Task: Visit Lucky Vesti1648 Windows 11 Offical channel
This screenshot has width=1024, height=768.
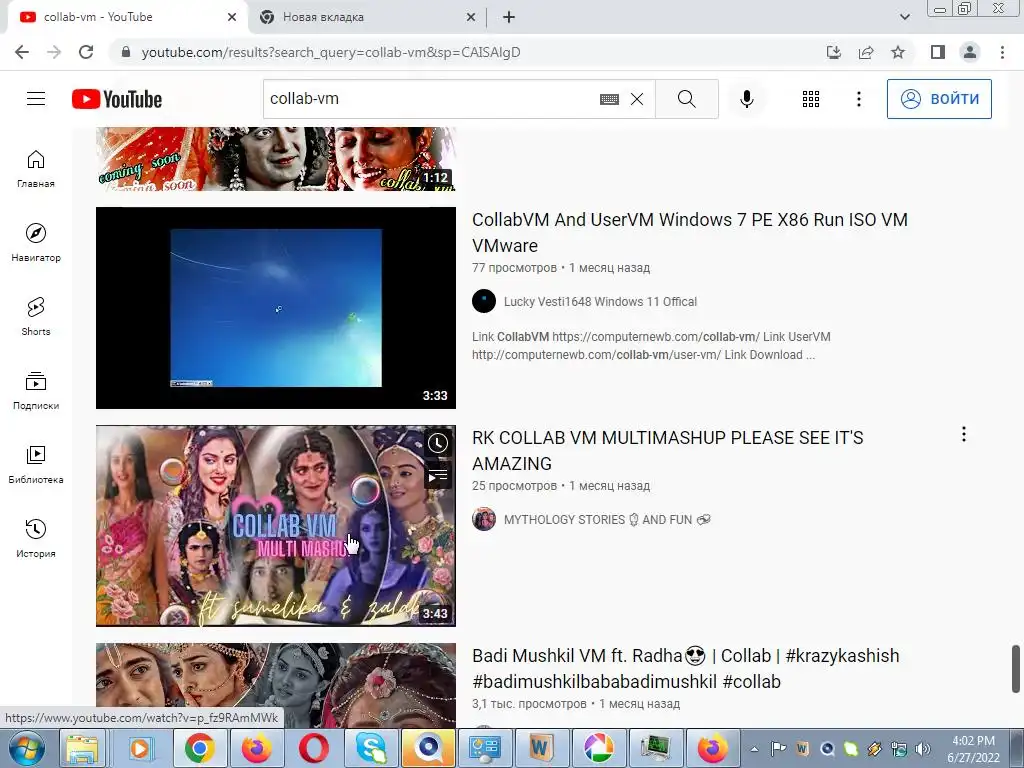Action: click(x=600, y=302)
